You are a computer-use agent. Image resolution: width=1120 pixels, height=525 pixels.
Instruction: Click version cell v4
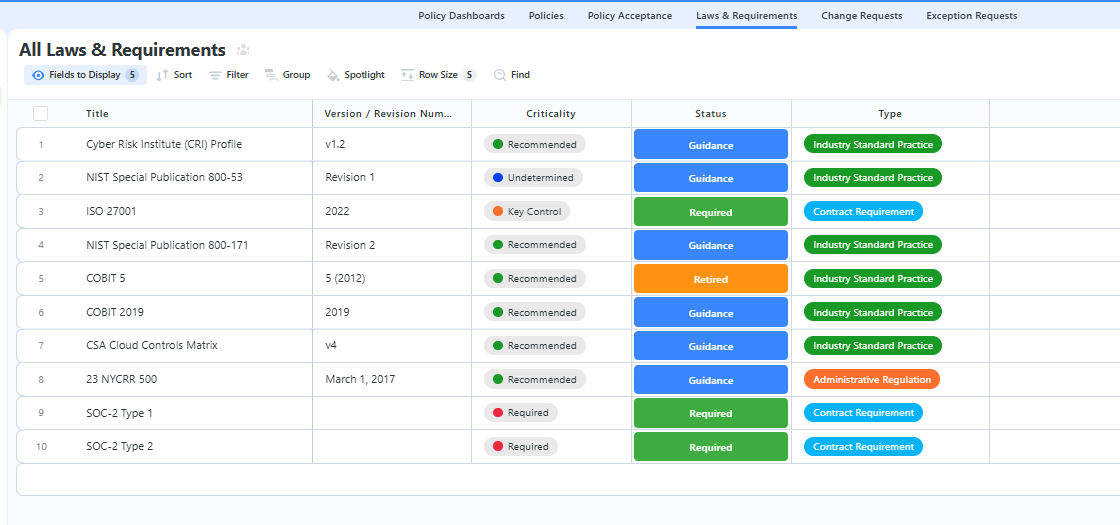coord(331,345)
